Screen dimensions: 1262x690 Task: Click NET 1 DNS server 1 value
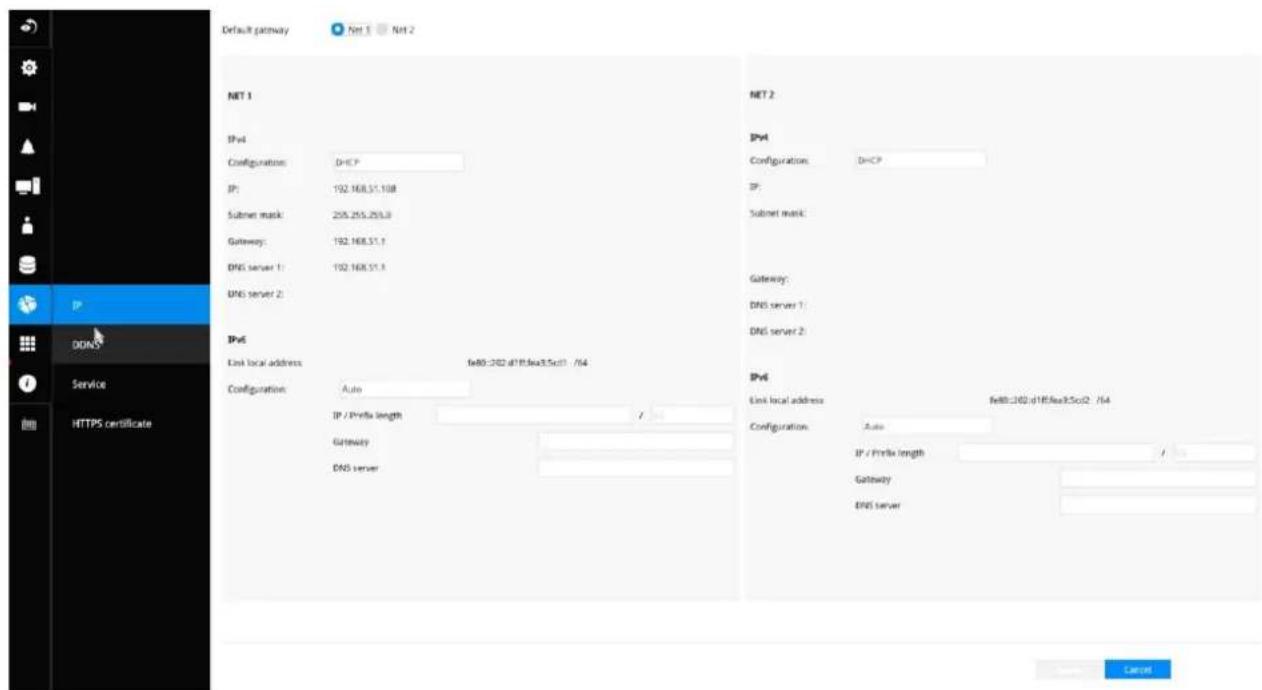(359, 268)
